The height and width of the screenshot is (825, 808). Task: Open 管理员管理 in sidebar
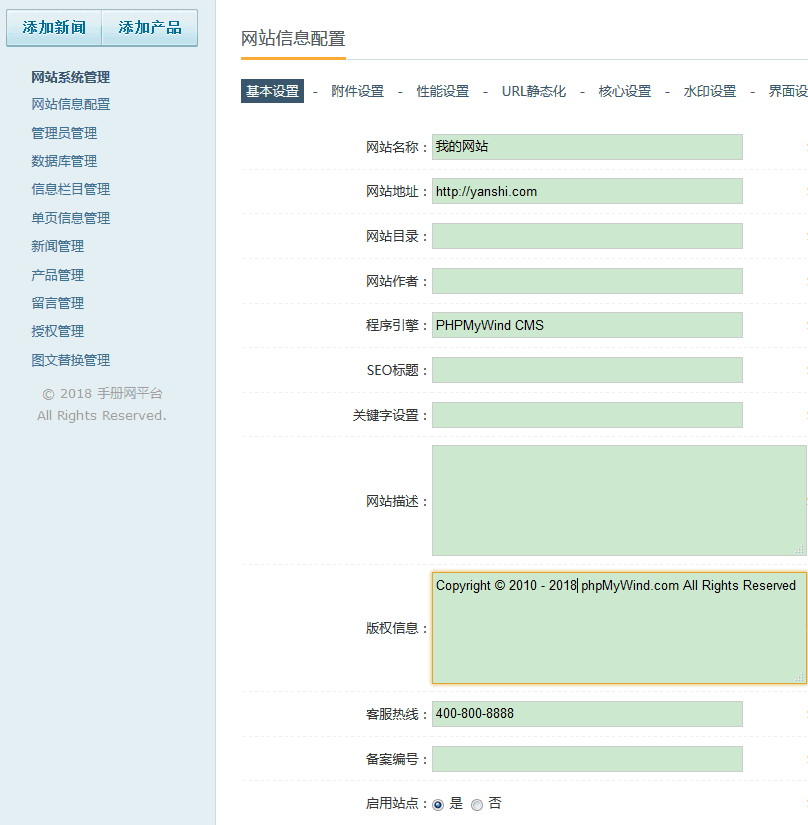(x=64, y=133)
